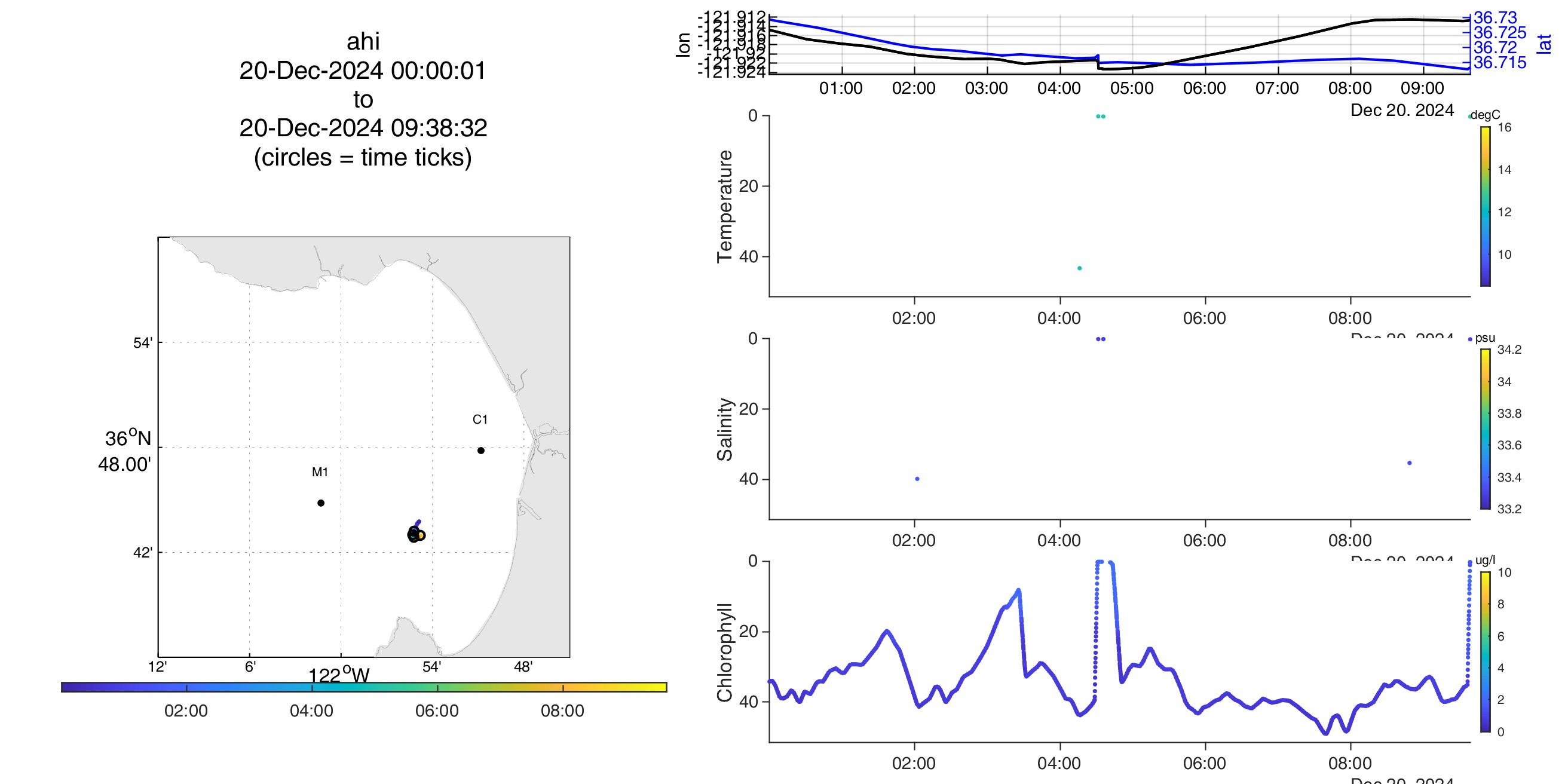This screenshot has height=784, width=1568.
Task: Click the chlorophyll peak near 03:30
Action: click(x=1018, y=591)
